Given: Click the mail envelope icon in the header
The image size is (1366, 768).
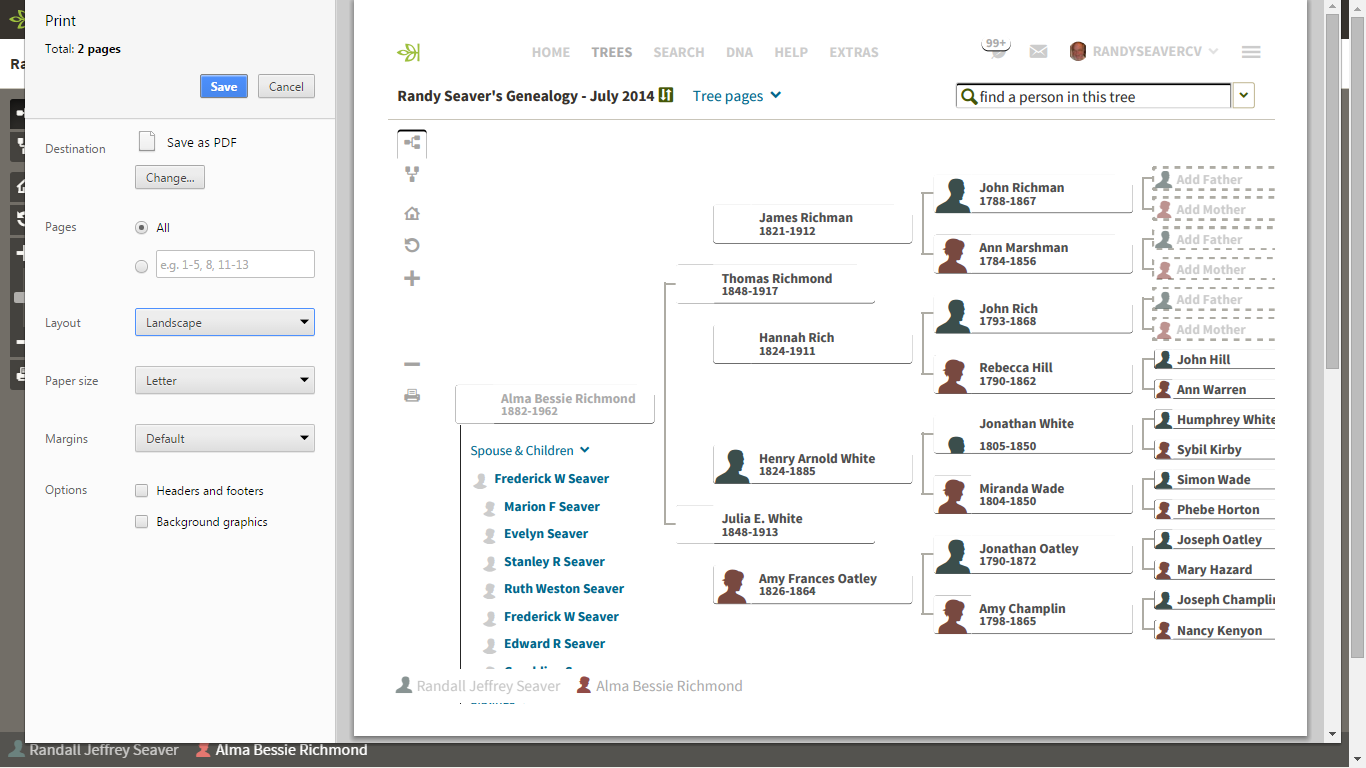Looking at the screenshot, I should 1038,51.
